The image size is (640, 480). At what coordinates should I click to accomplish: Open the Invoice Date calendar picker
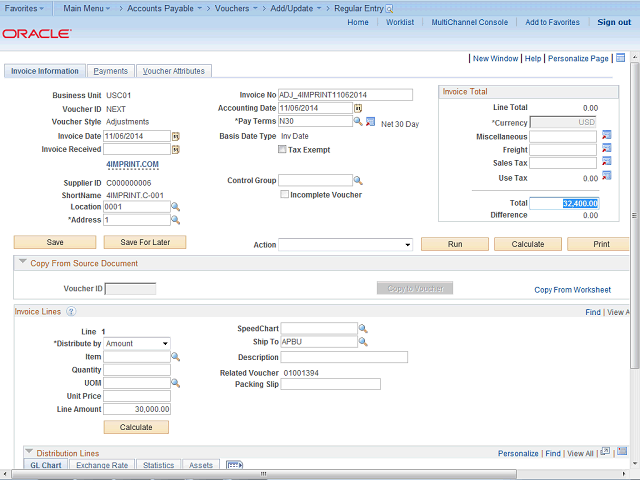[x=175, y=136]
